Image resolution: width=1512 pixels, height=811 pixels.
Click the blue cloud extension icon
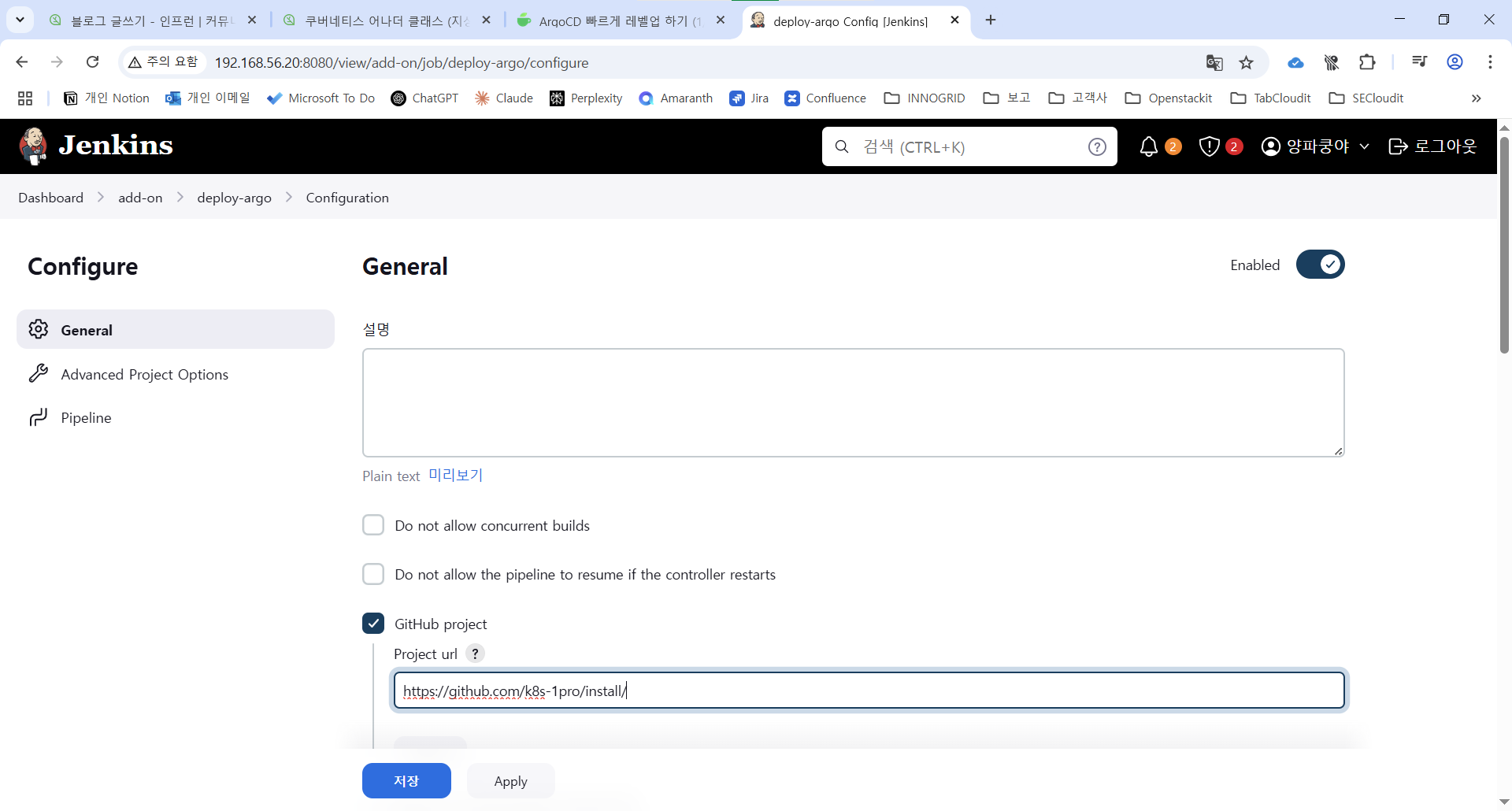(x=1295, y=62)
